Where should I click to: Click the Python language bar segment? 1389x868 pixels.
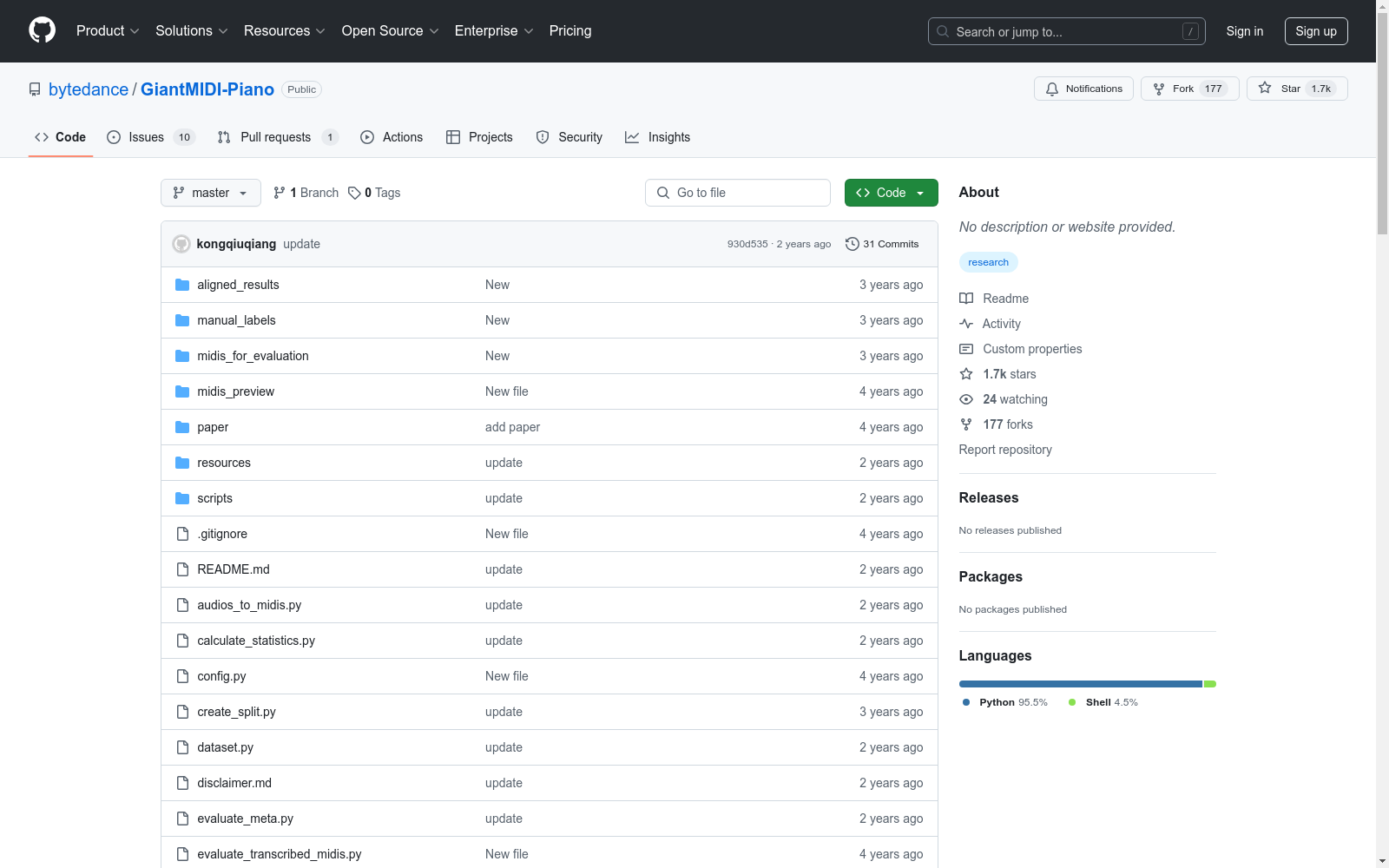coord(1081,684)
